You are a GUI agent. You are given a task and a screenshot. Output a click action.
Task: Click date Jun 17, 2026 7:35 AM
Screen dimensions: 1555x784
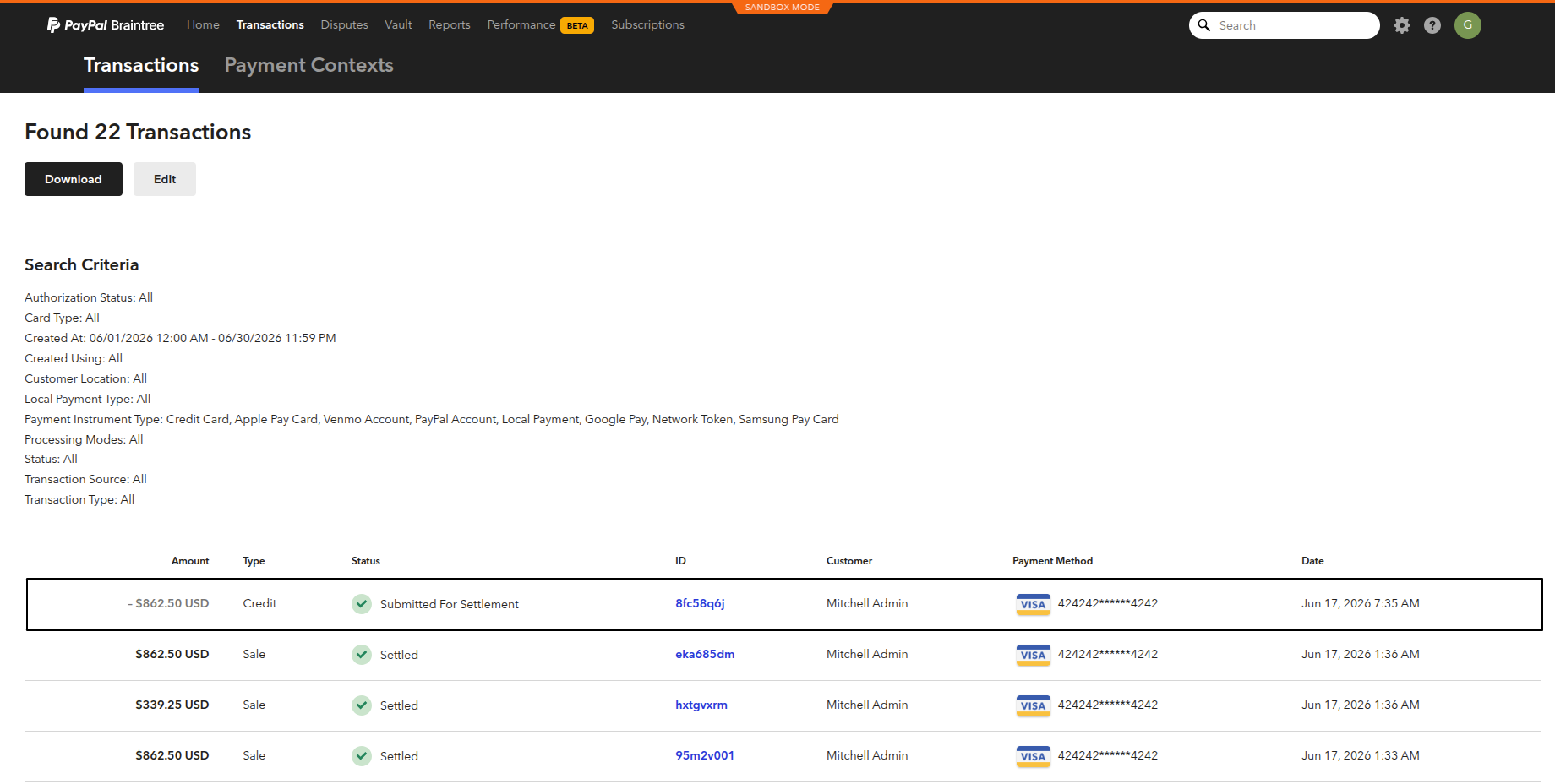1361,603
